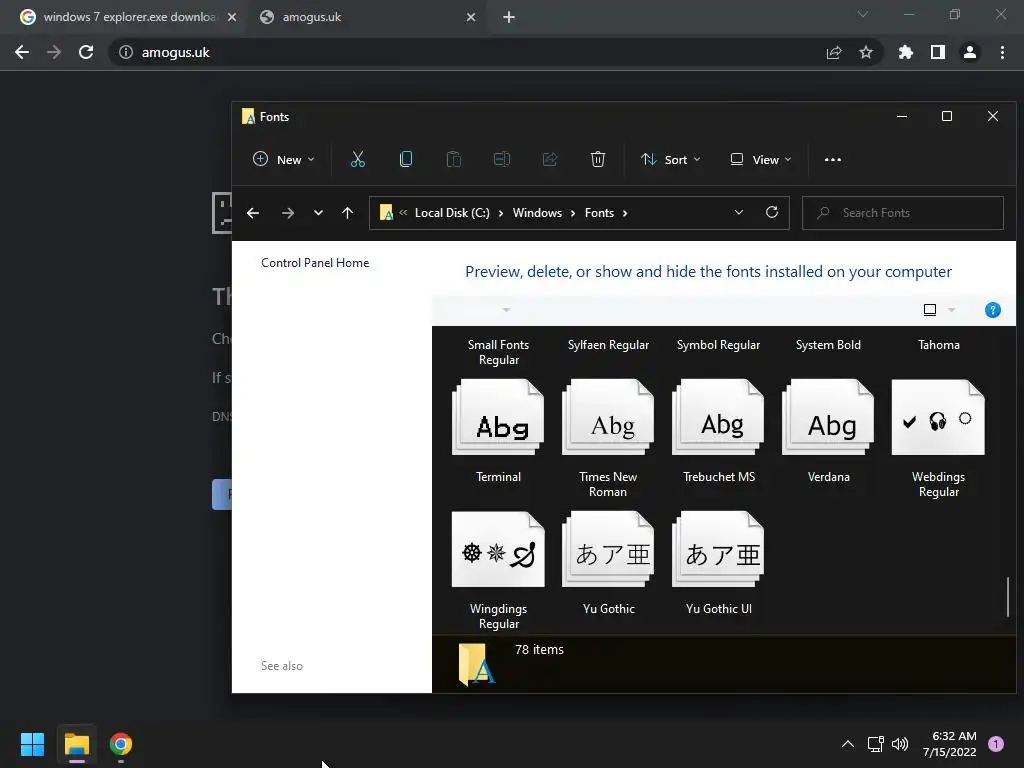The width and height of the screenshot is (1024, 768).
Task: Click the Paste clipboard icon
Action: pyautogui.click(x=454, y=159)
